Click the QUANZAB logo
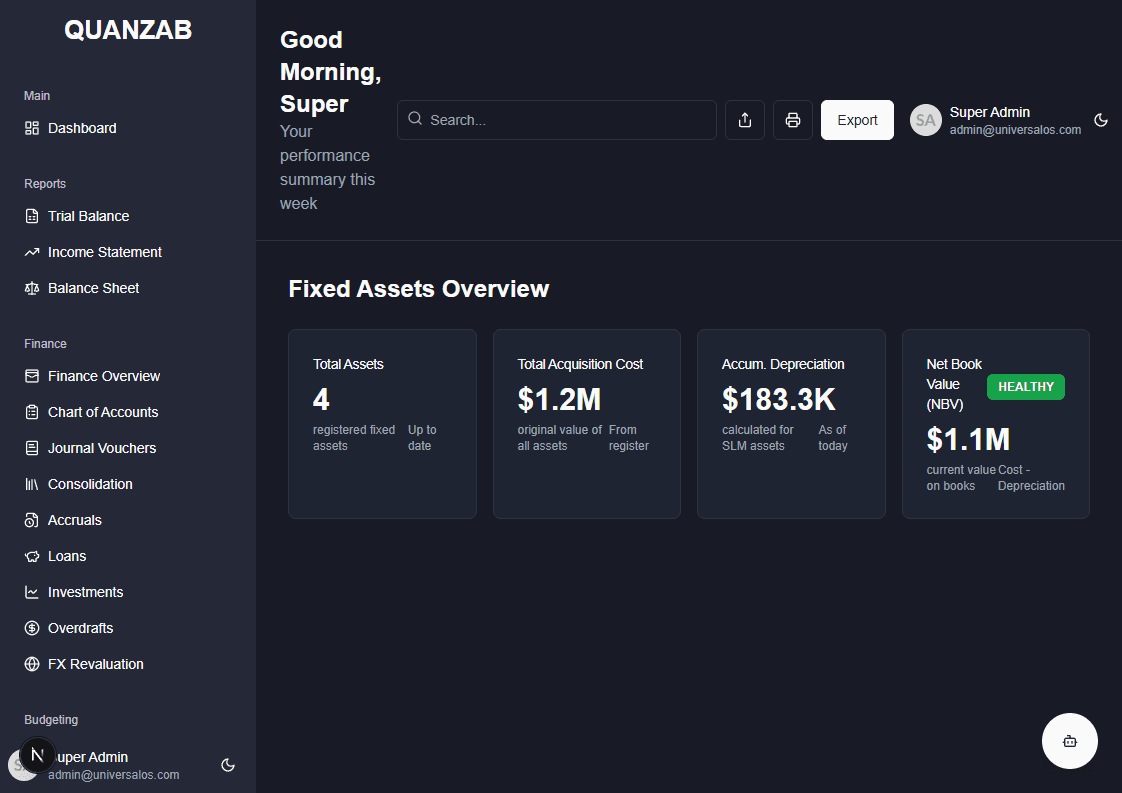1122x793 pixels. (x=128, y=30)
